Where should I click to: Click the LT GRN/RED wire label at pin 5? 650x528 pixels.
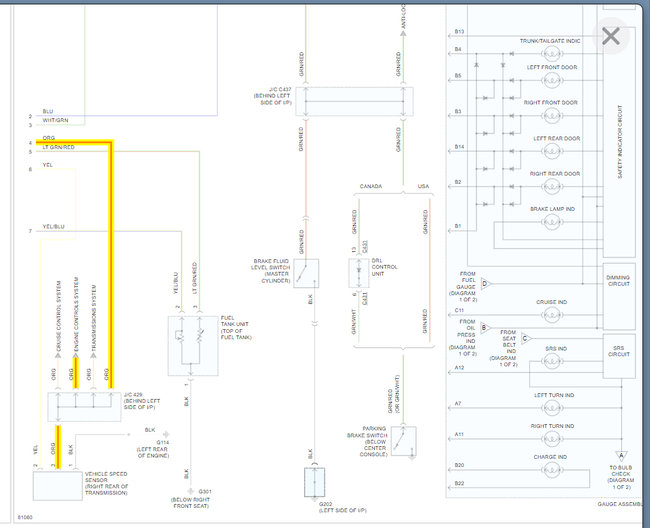58,147
